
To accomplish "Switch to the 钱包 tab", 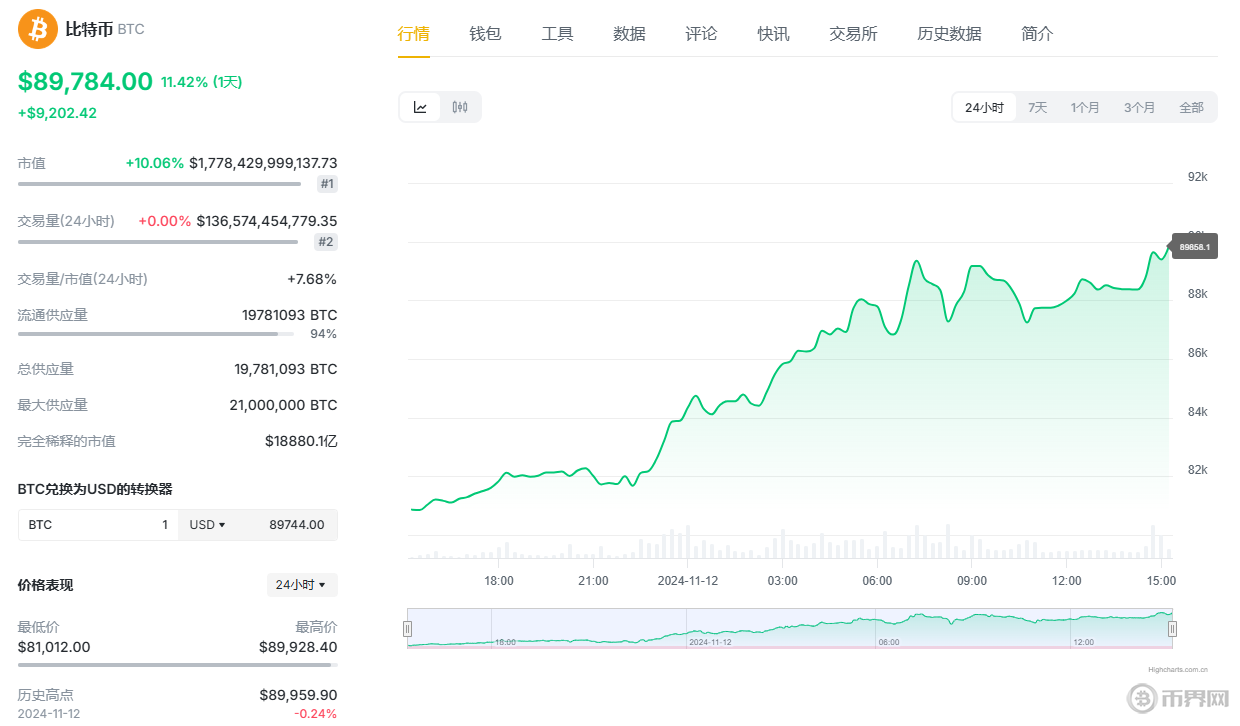I will 485,33.
